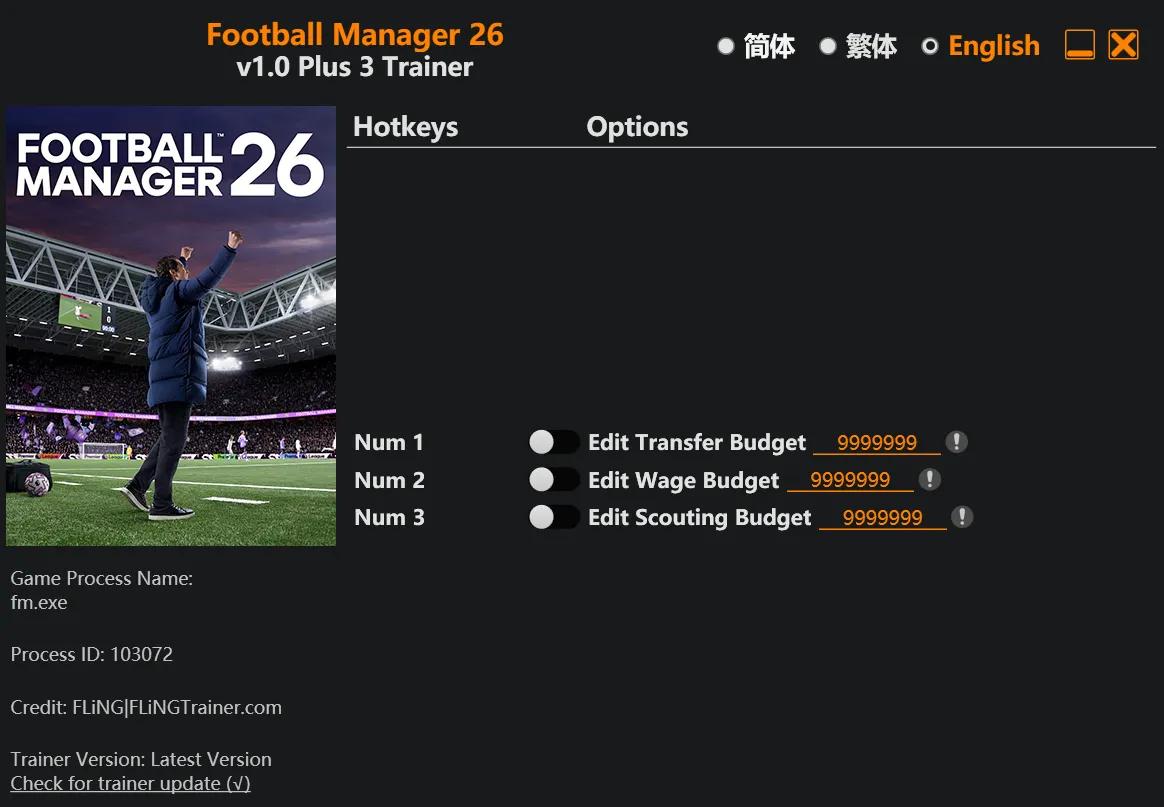Click the info icon beside Transfer Budget
The height and width of the screenshot is (807, 1164).
coord(957,442)
